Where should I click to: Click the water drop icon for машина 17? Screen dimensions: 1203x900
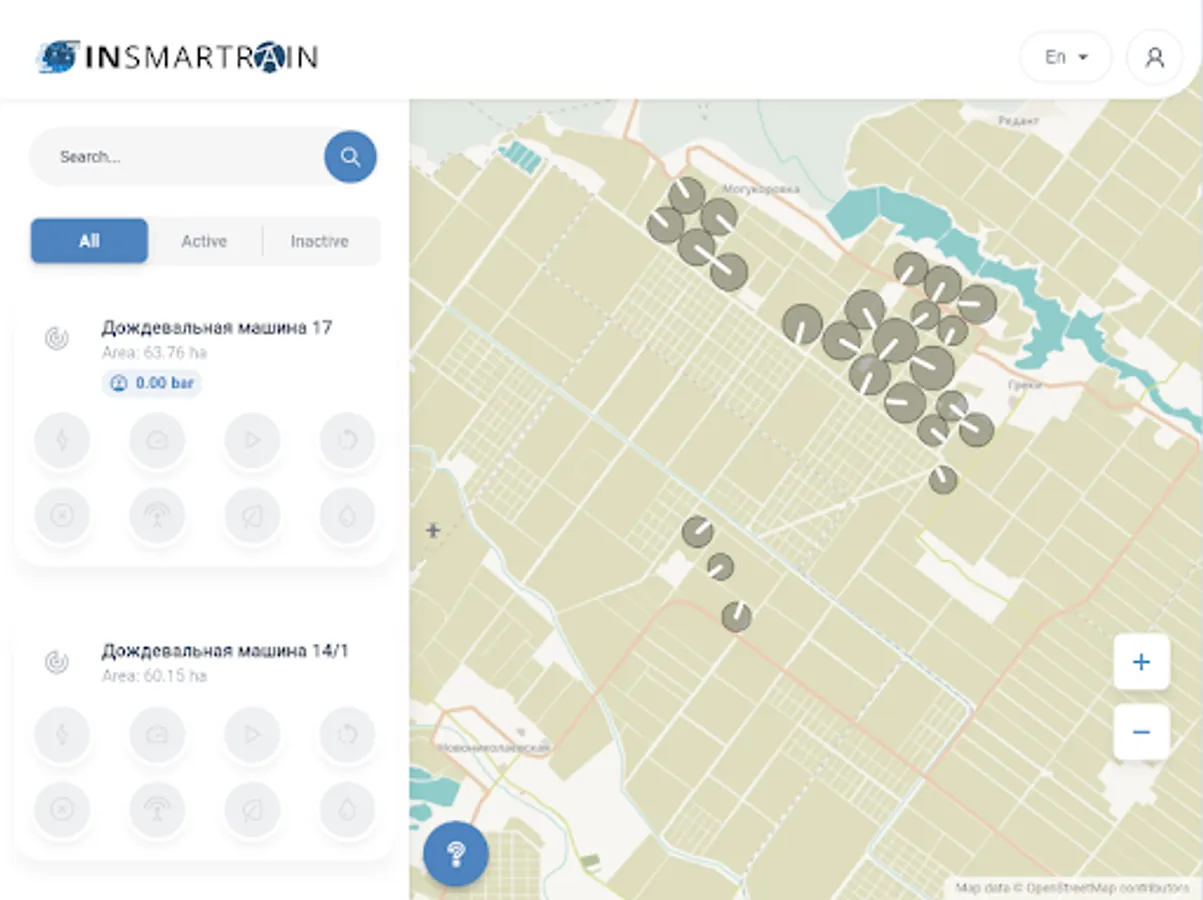point(347,516)
